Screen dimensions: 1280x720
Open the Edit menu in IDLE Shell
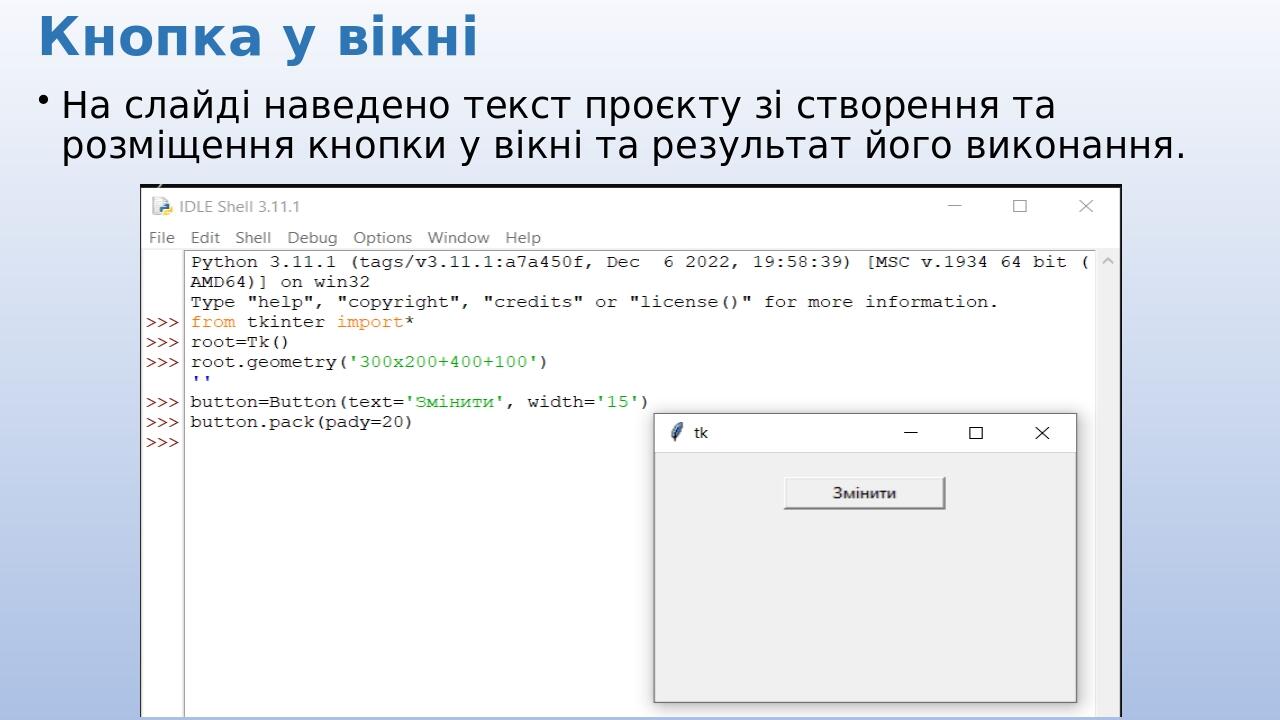click(x=205, y=238)
